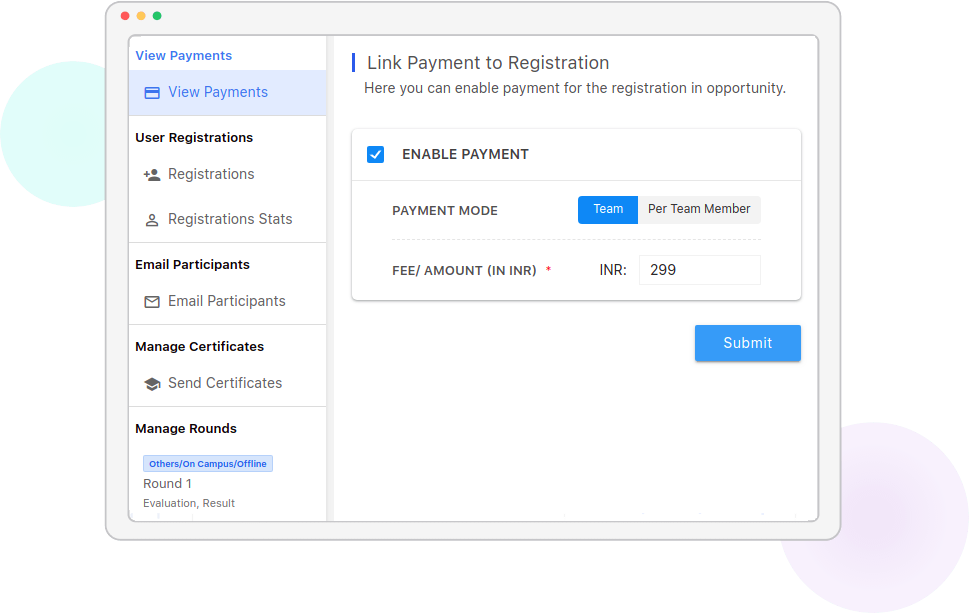Click the INR fee amount field
The width and height of the screenshot is (969, 613).
(x=700, y=270)
